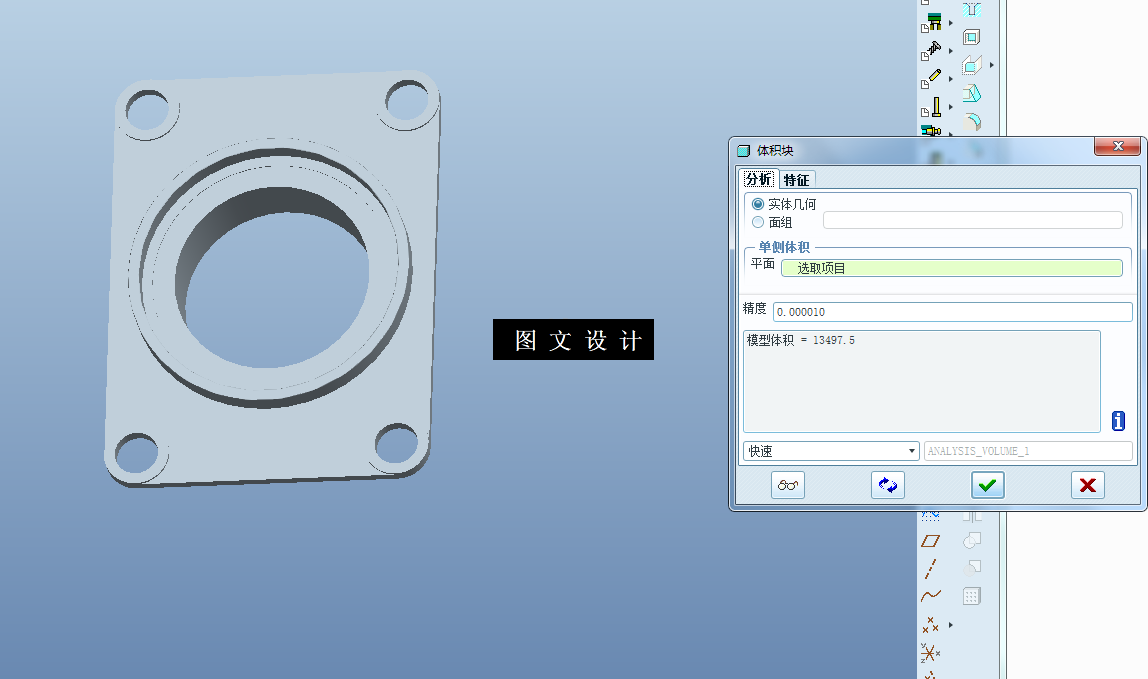Viewport: 1148px width, 679px height.
Task: Select the screw tool icon
Action: 933,50
